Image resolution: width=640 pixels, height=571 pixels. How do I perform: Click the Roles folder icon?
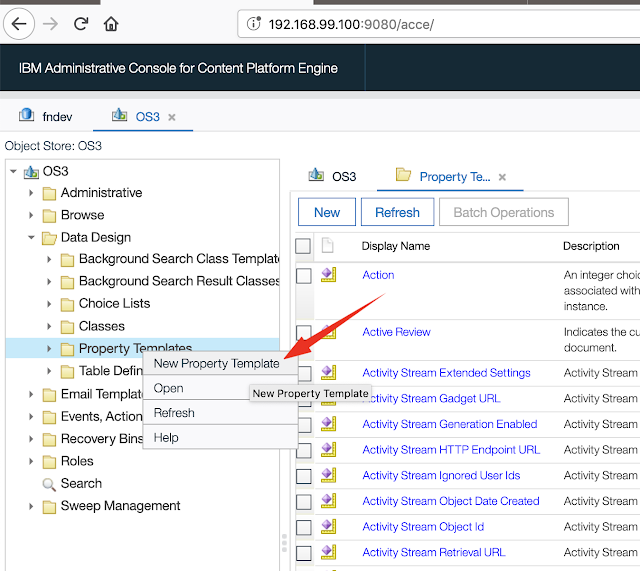[x=49, y=462]
